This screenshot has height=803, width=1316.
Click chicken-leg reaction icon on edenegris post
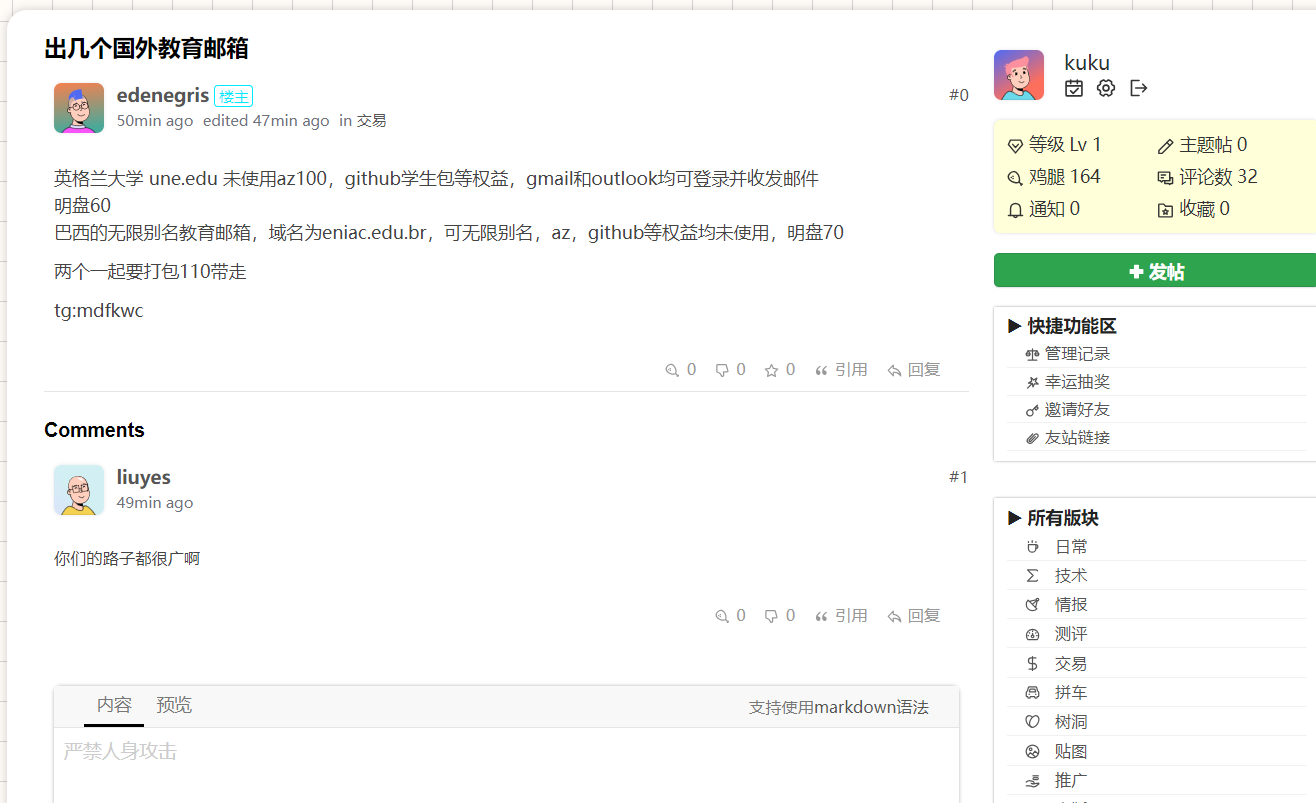tap(672, 370)
